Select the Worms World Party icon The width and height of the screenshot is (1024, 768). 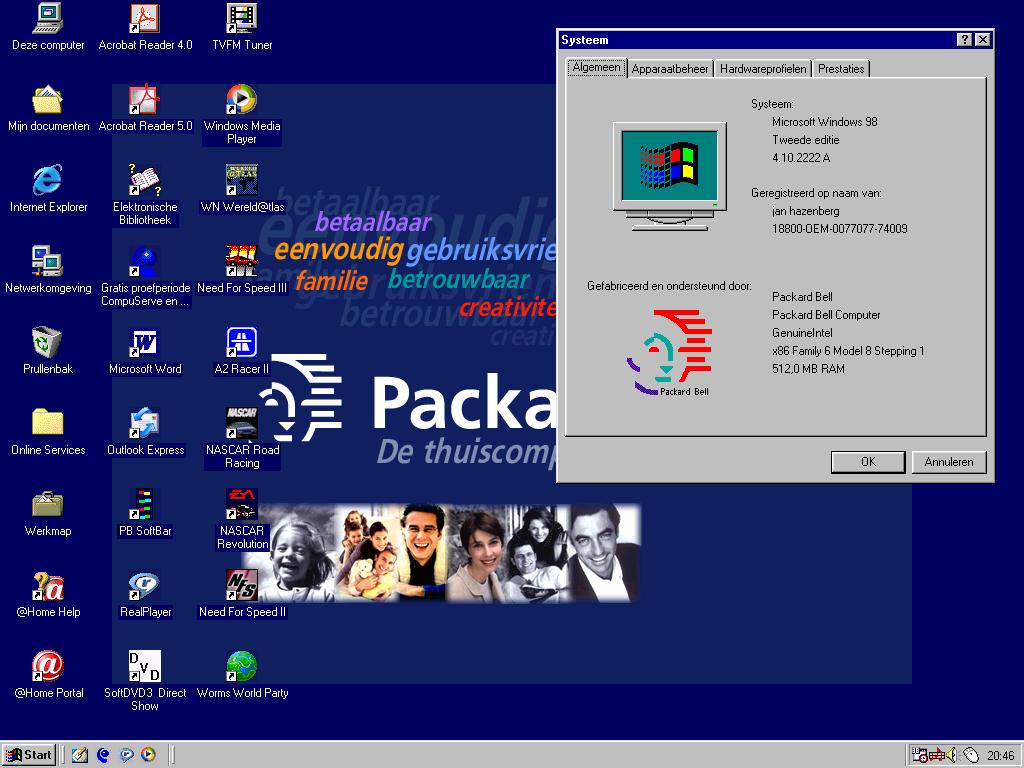pos(241,667)
